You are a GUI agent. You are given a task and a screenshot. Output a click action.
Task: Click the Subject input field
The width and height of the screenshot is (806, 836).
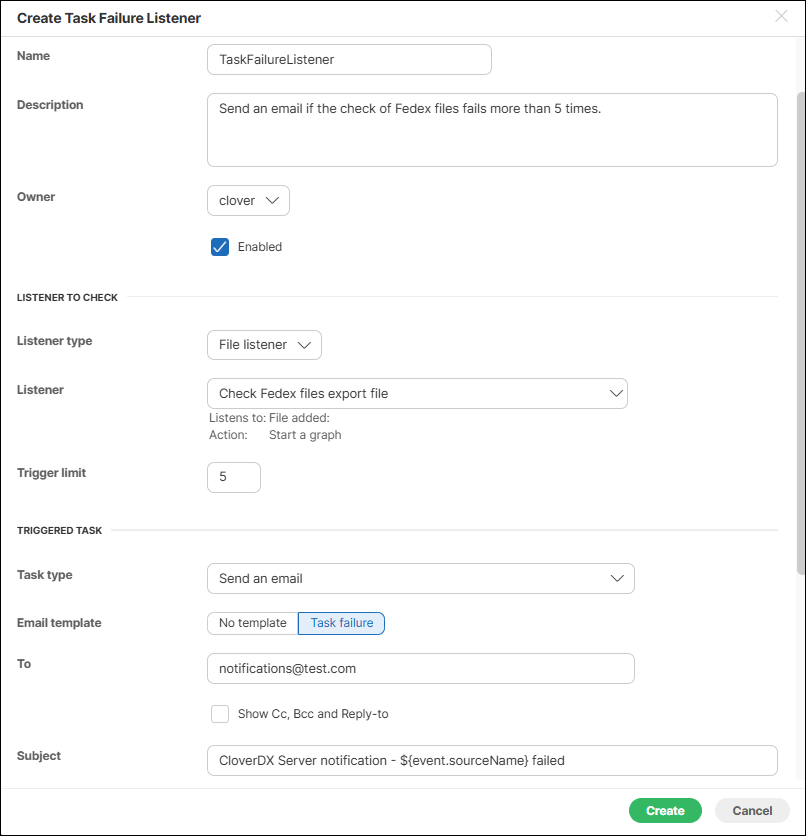tap(492, 761)
